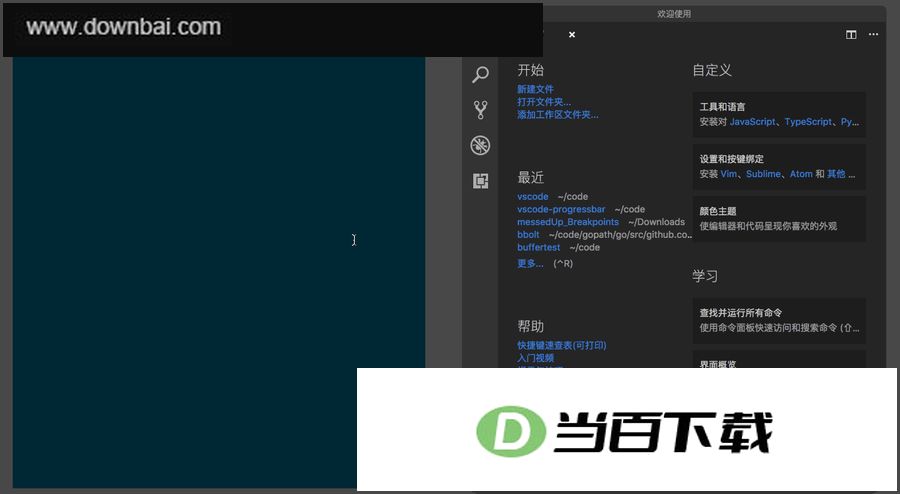Viewport: 900px width, 494px height.
Task: Click the 帮助 heading
Action: point(530,326)
